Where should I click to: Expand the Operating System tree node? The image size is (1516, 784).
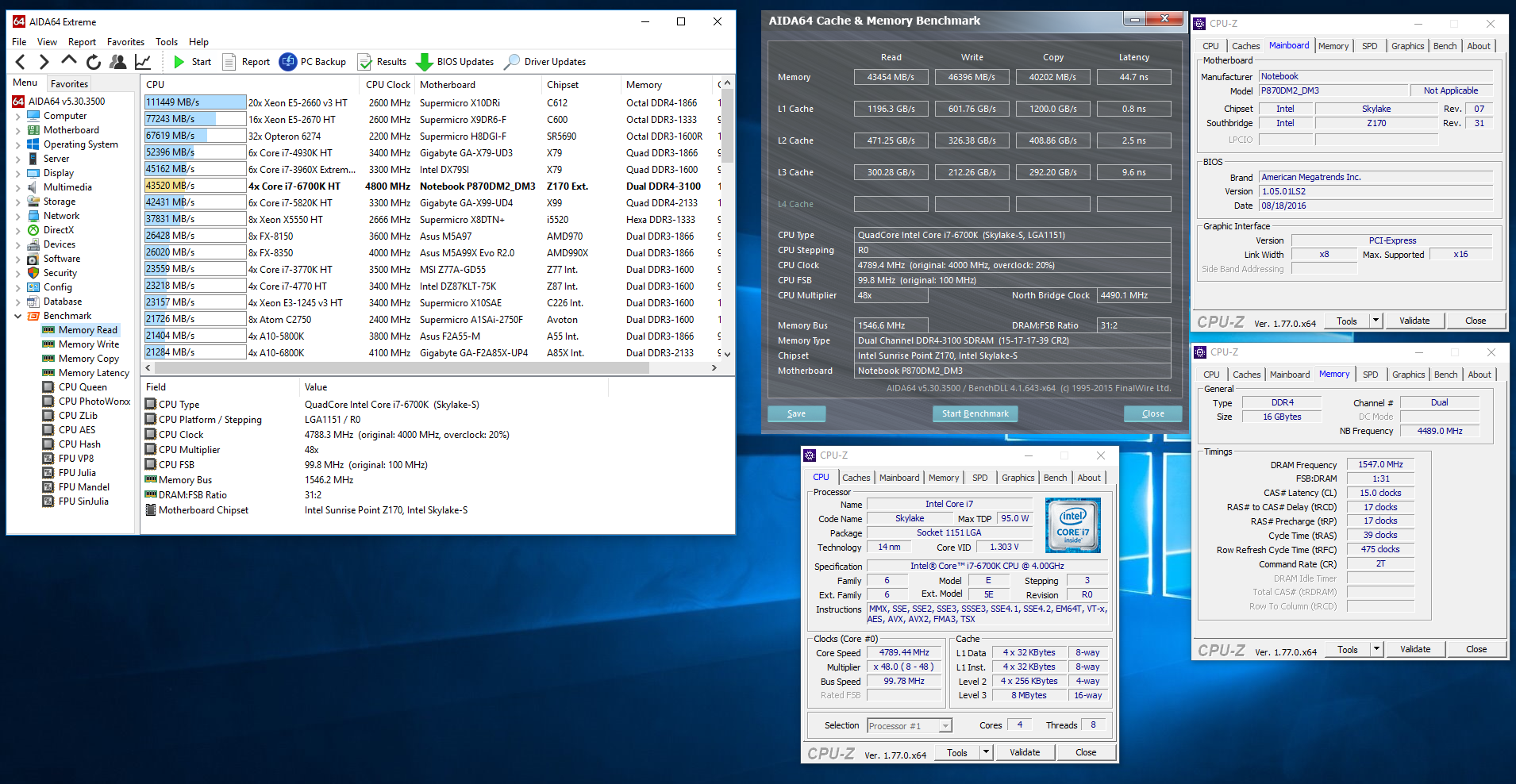(x=18, y=144)
